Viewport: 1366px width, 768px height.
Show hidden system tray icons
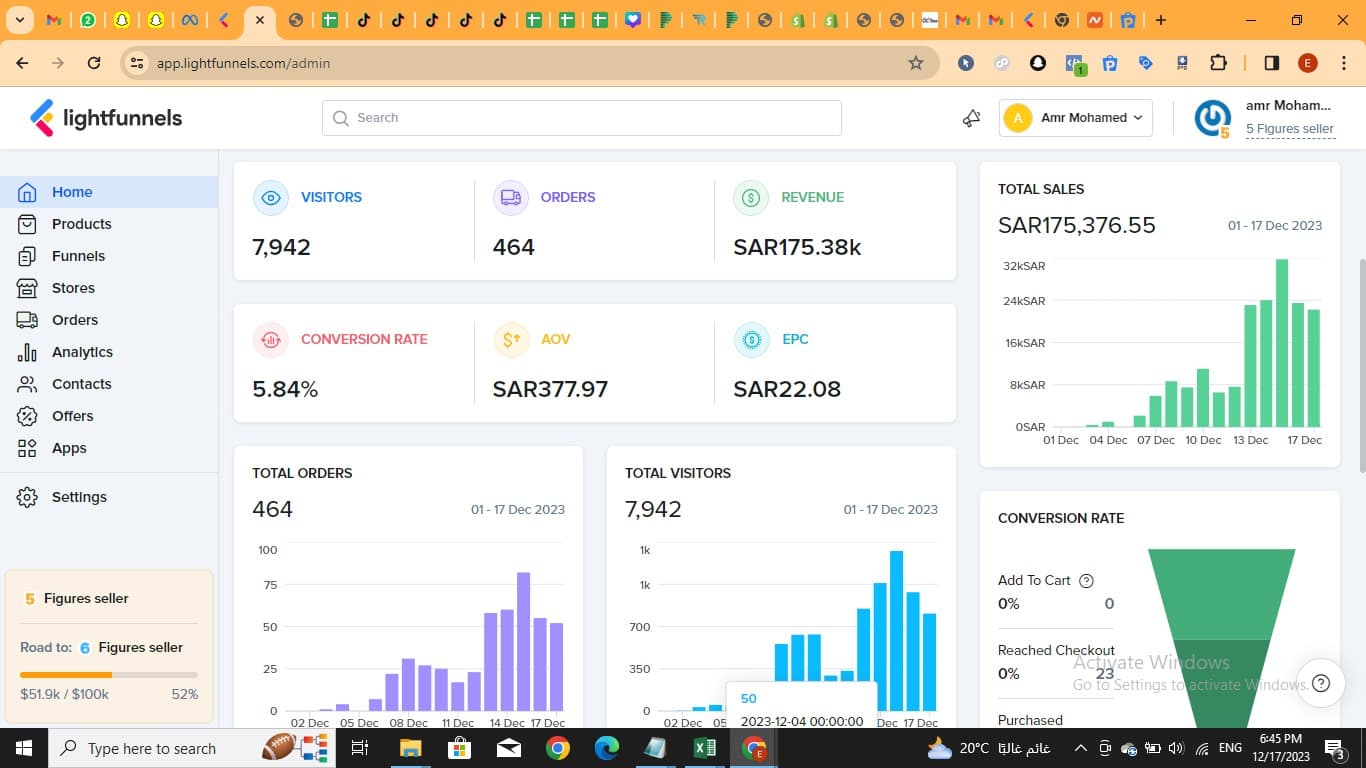coord(1080,748)
